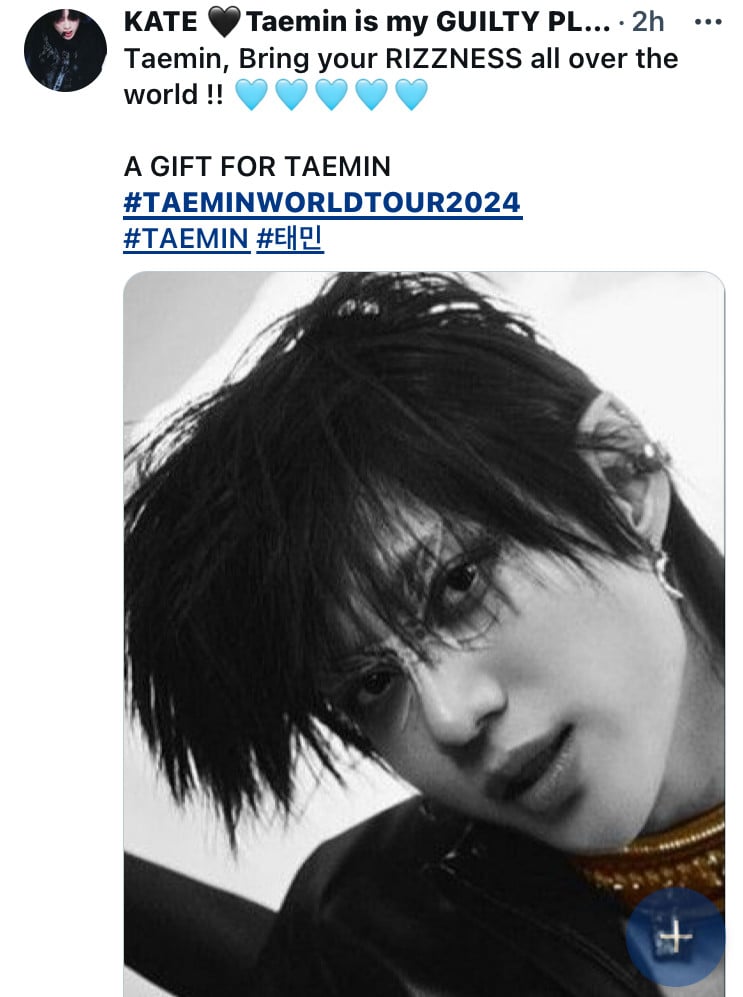Open KATE's round profile avatar
Image resolution: width=743 pixels, height=997 pixels.
pyautogui.click(x=65, y=50)
